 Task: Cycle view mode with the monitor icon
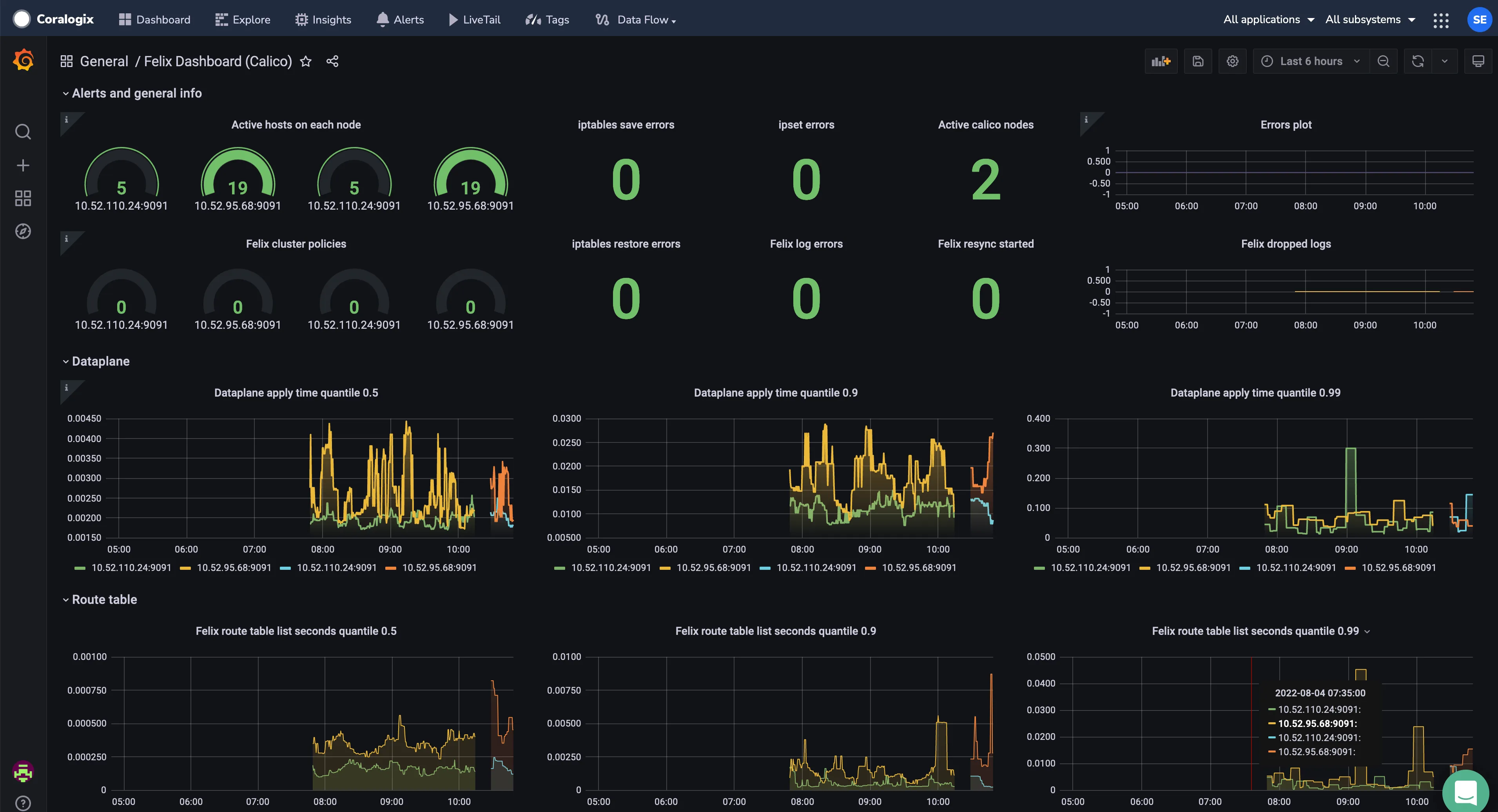coord(1478,62)
